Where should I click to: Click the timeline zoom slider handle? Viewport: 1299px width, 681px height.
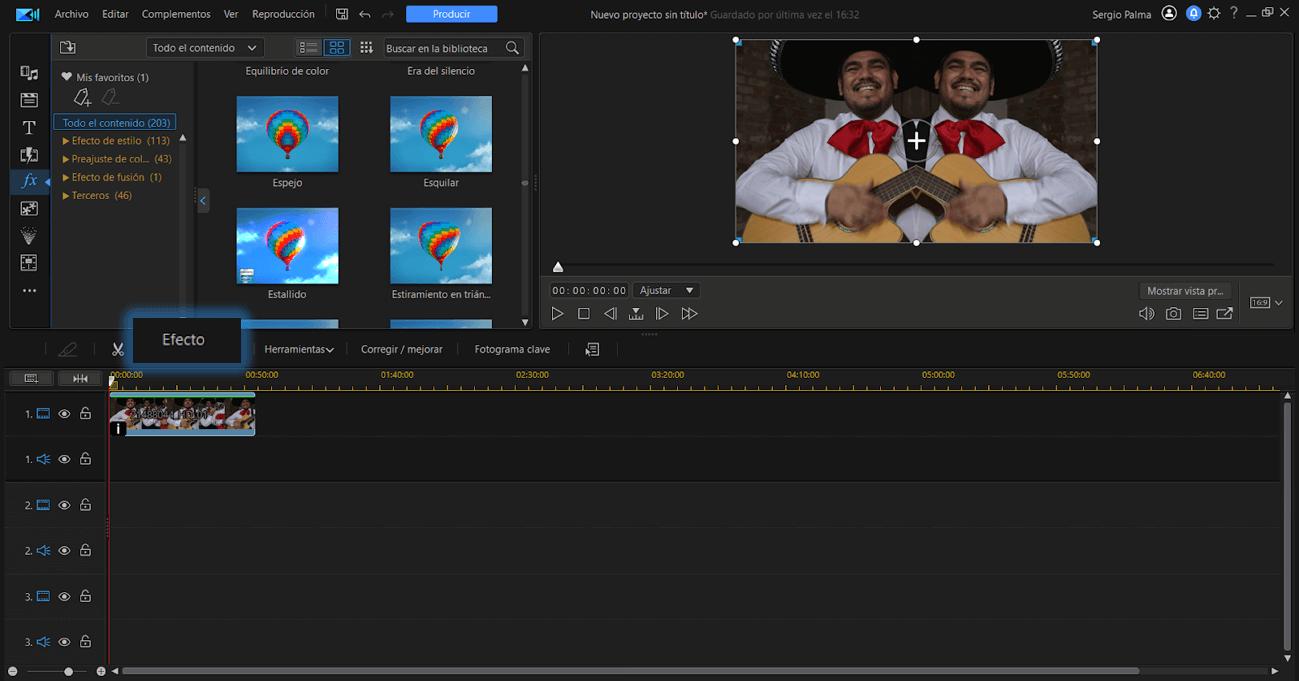tap(68, 672)
